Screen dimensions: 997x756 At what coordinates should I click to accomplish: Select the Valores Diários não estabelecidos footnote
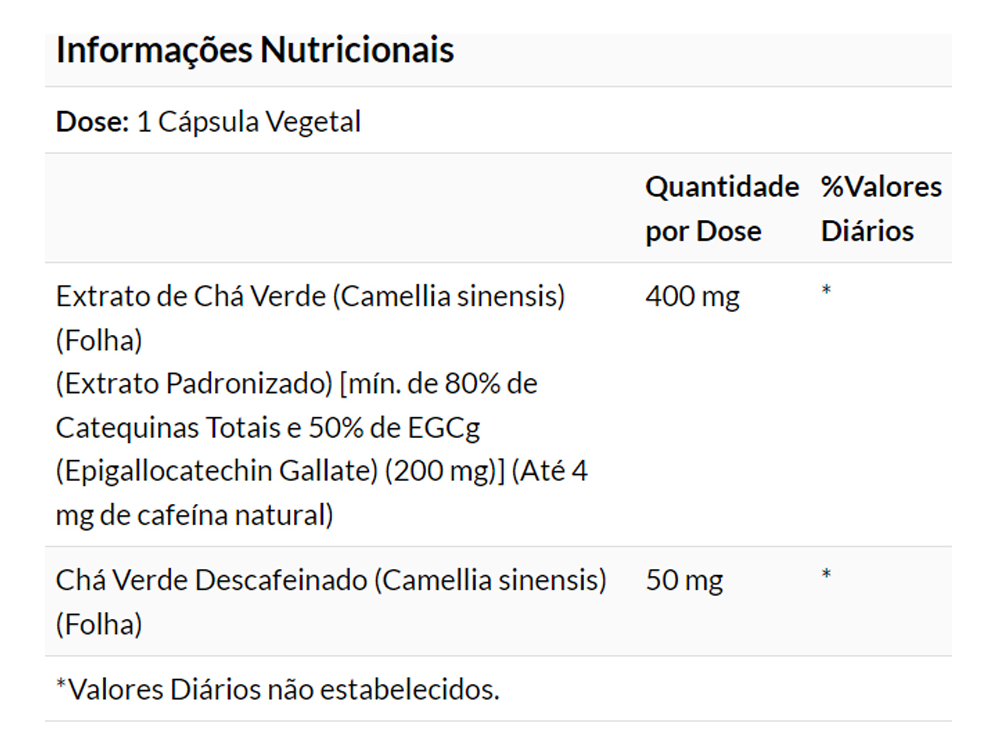point(278,689)
